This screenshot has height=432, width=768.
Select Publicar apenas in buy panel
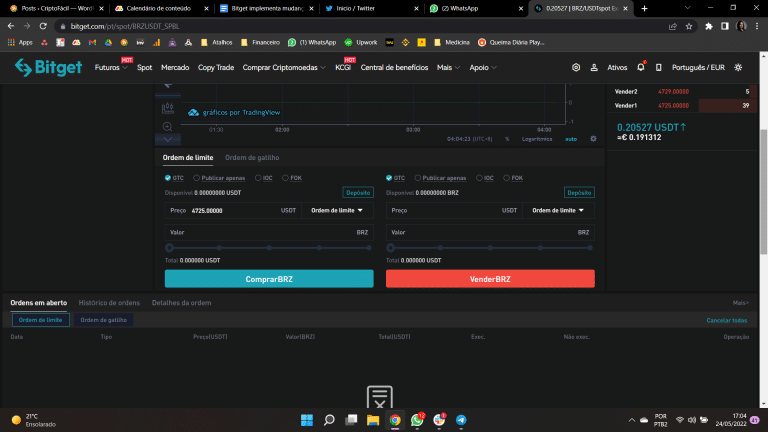219,178
